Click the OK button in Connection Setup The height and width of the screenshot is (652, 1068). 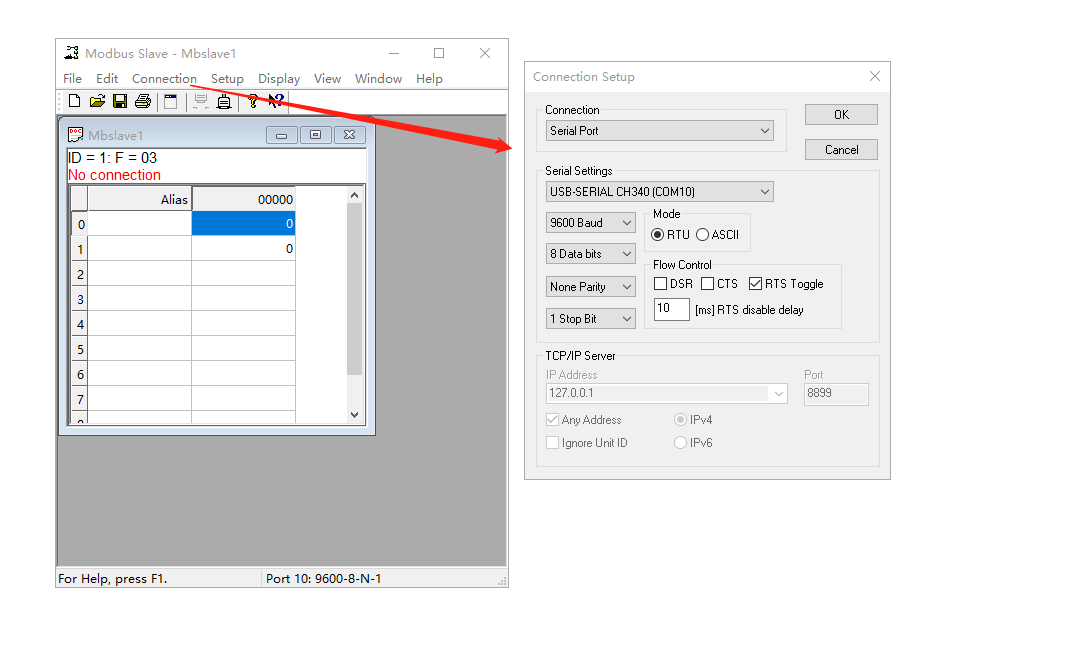coord(841,115)
